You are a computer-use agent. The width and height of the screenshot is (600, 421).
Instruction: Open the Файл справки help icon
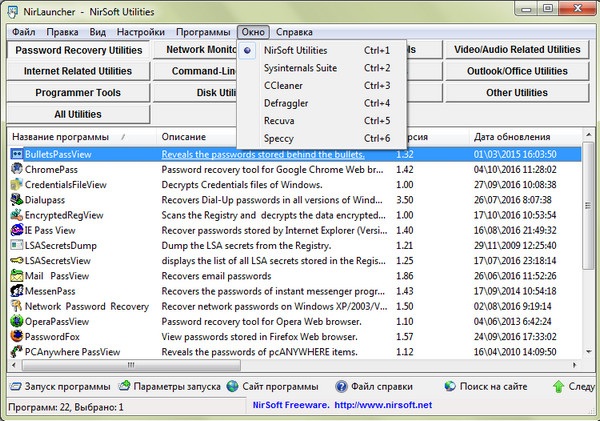(x=342, y=386)
